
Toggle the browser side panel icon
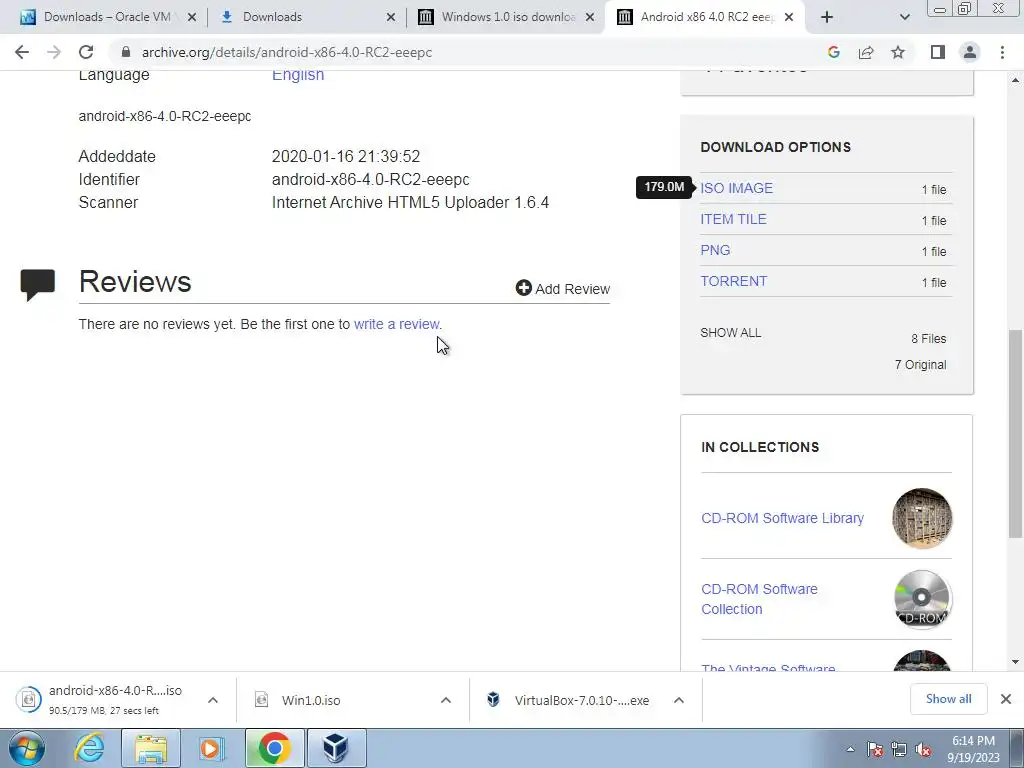938,52
